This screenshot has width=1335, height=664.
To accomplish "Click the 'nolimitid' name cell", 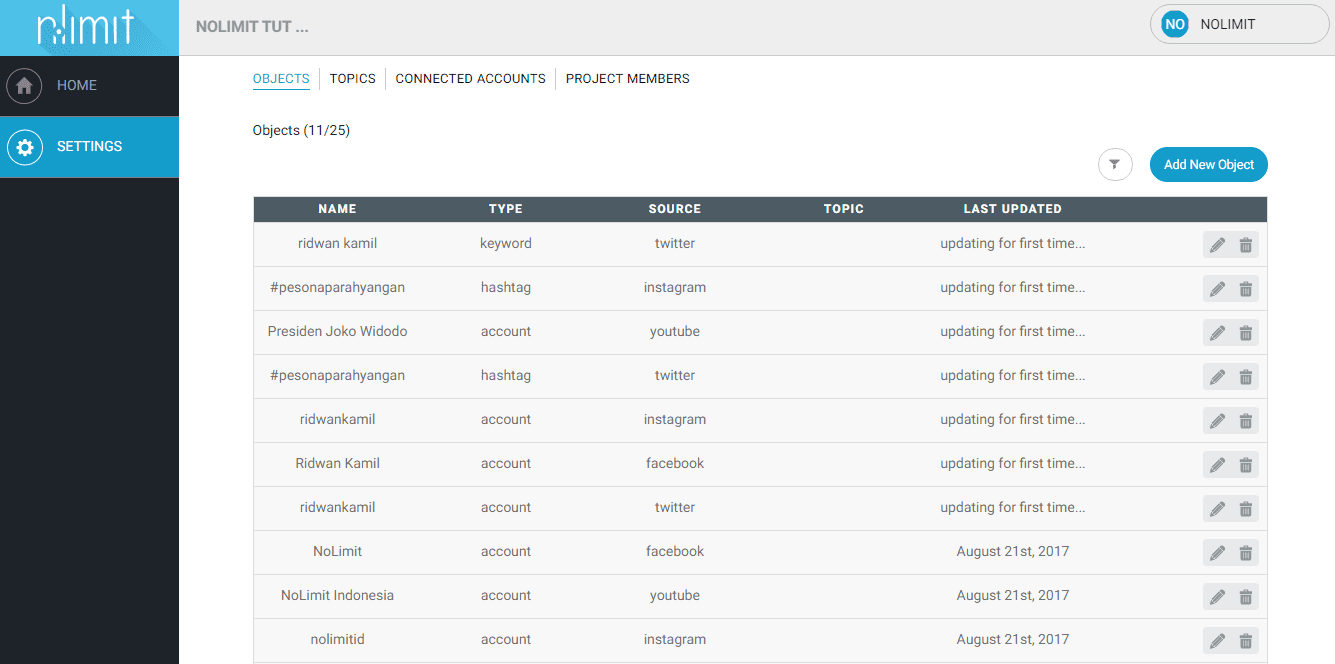I will 338,640.
